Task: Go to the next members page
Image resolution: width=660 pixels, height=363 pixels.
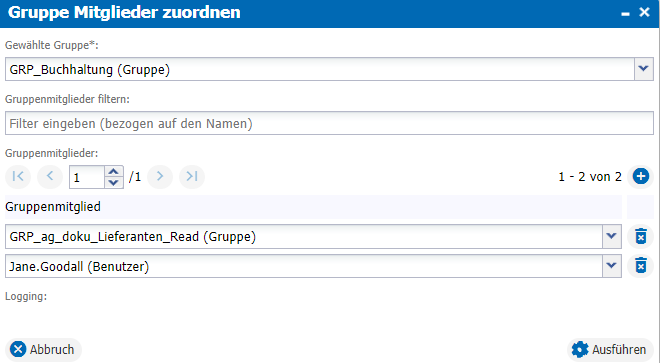Action: tap(160, 176)
